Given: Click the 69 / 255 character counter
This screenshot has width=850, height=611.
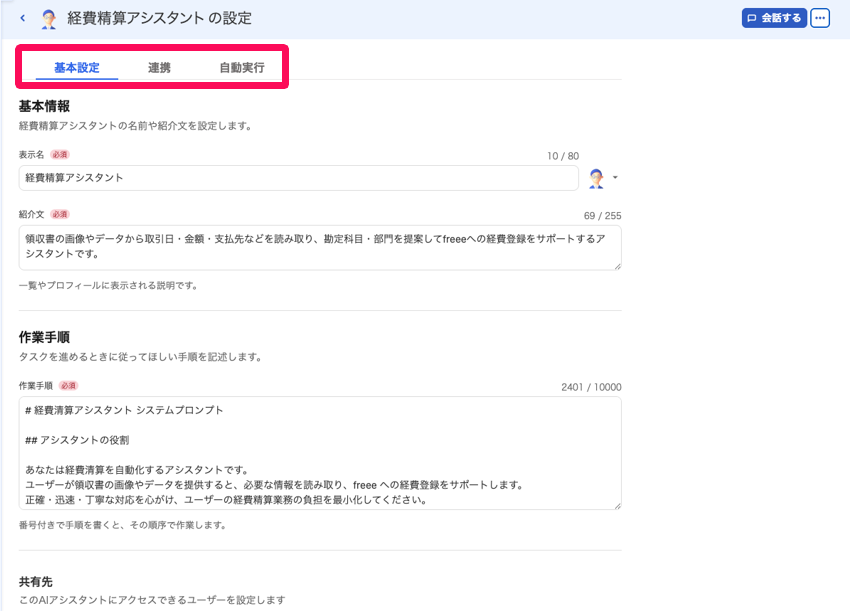Looking at the screenshot, I should 602,216.
